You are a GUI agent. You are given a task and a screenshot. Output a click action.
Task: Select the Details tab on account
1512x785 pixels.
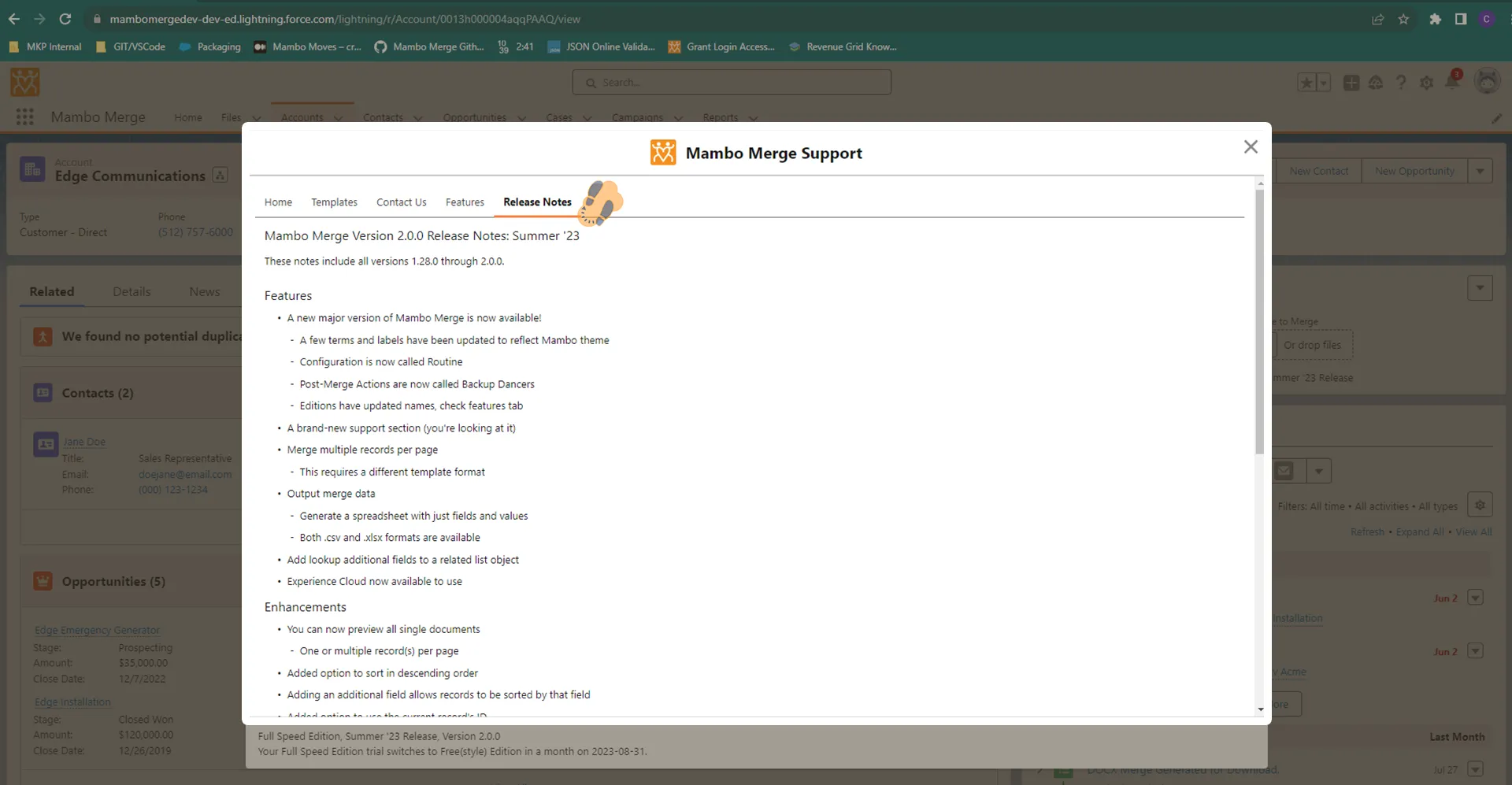click(132, 291)
